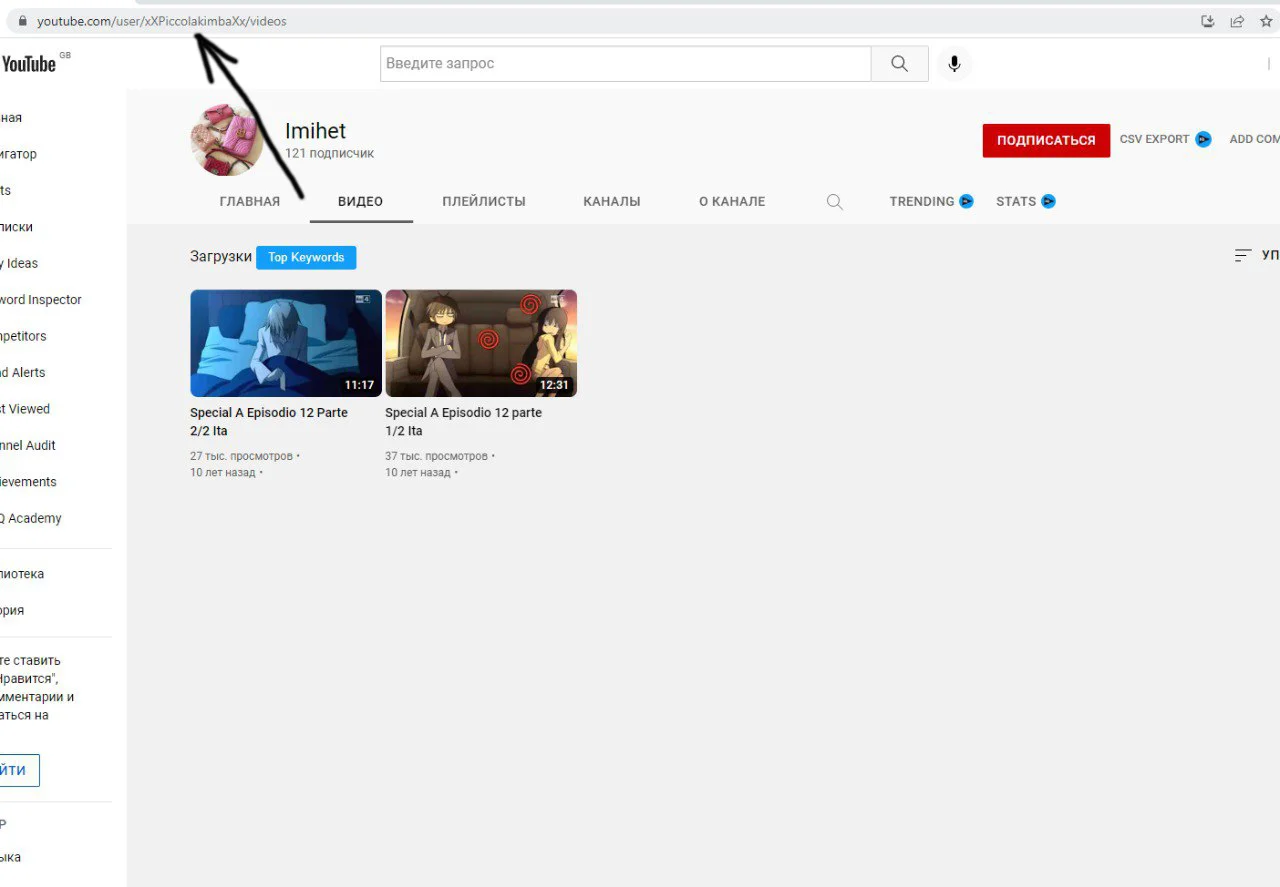Click the STATS badge icon

click(x=1048, y=202)
